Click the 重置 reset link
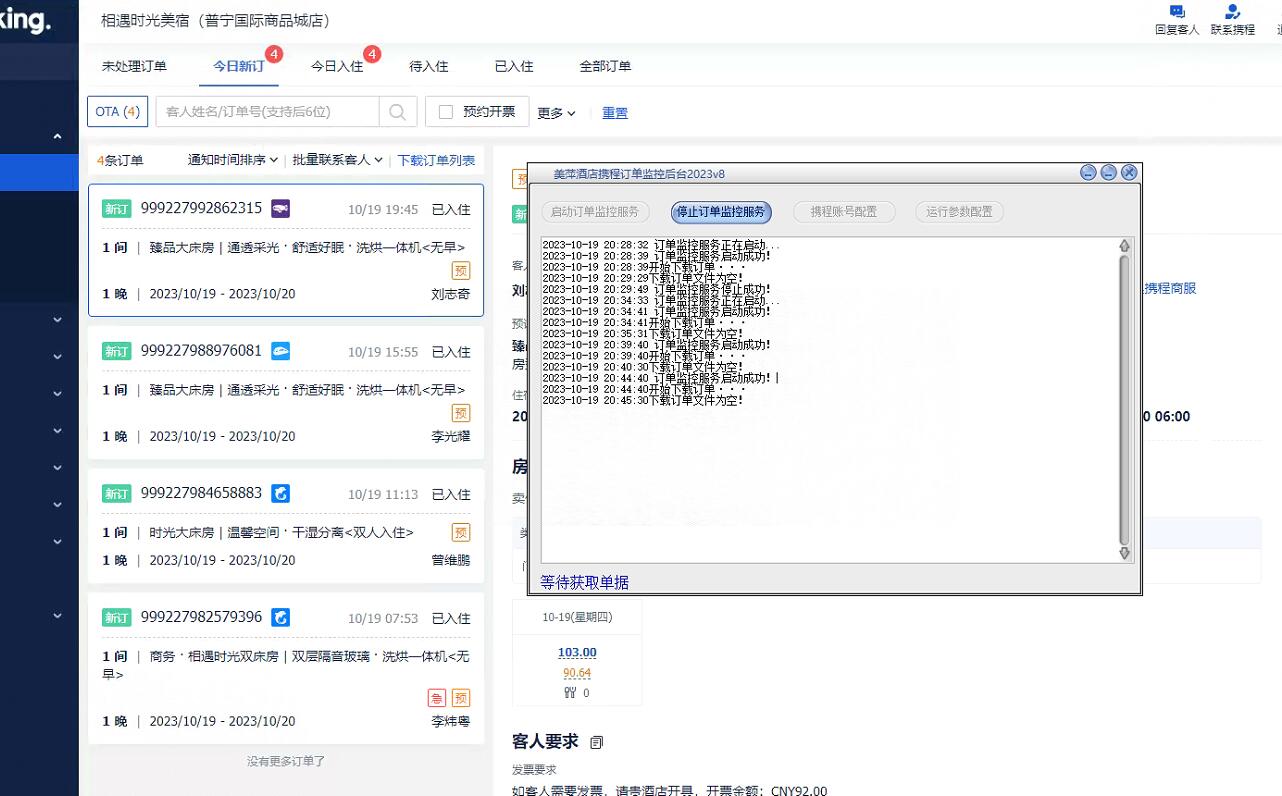Viewport: 1282px width, 796px height. tap(615, 113)
